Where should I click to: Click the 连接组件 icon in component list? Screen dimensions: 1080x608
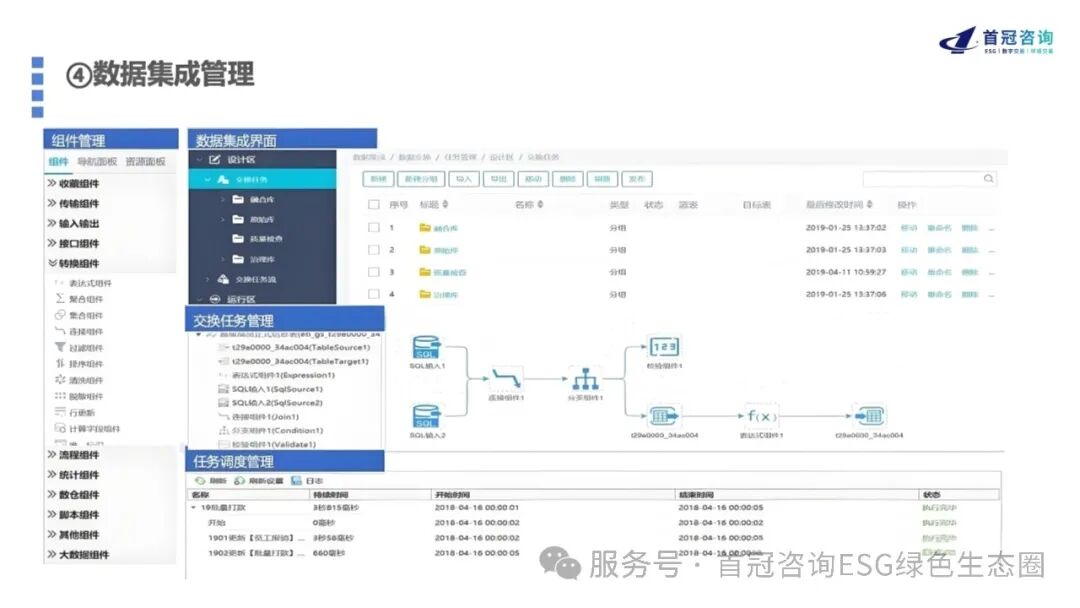pyautogui.click(x=60, y=331)
